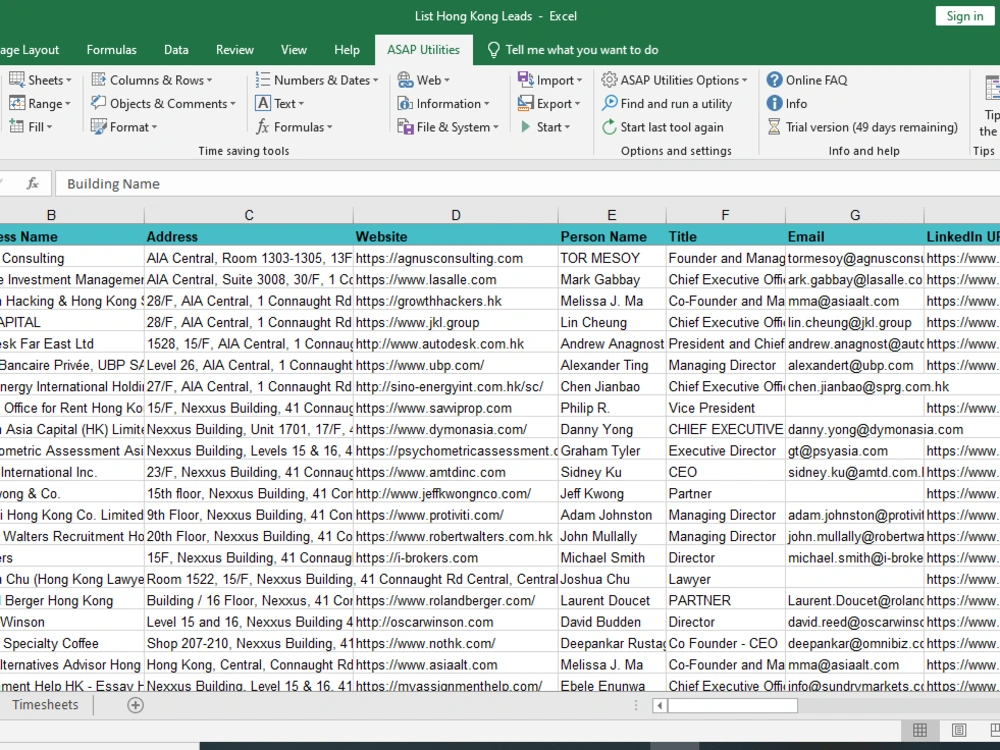Select the Fill tool in Time saving tools
The image size is (1000, 750).
[x=30, y=126]
